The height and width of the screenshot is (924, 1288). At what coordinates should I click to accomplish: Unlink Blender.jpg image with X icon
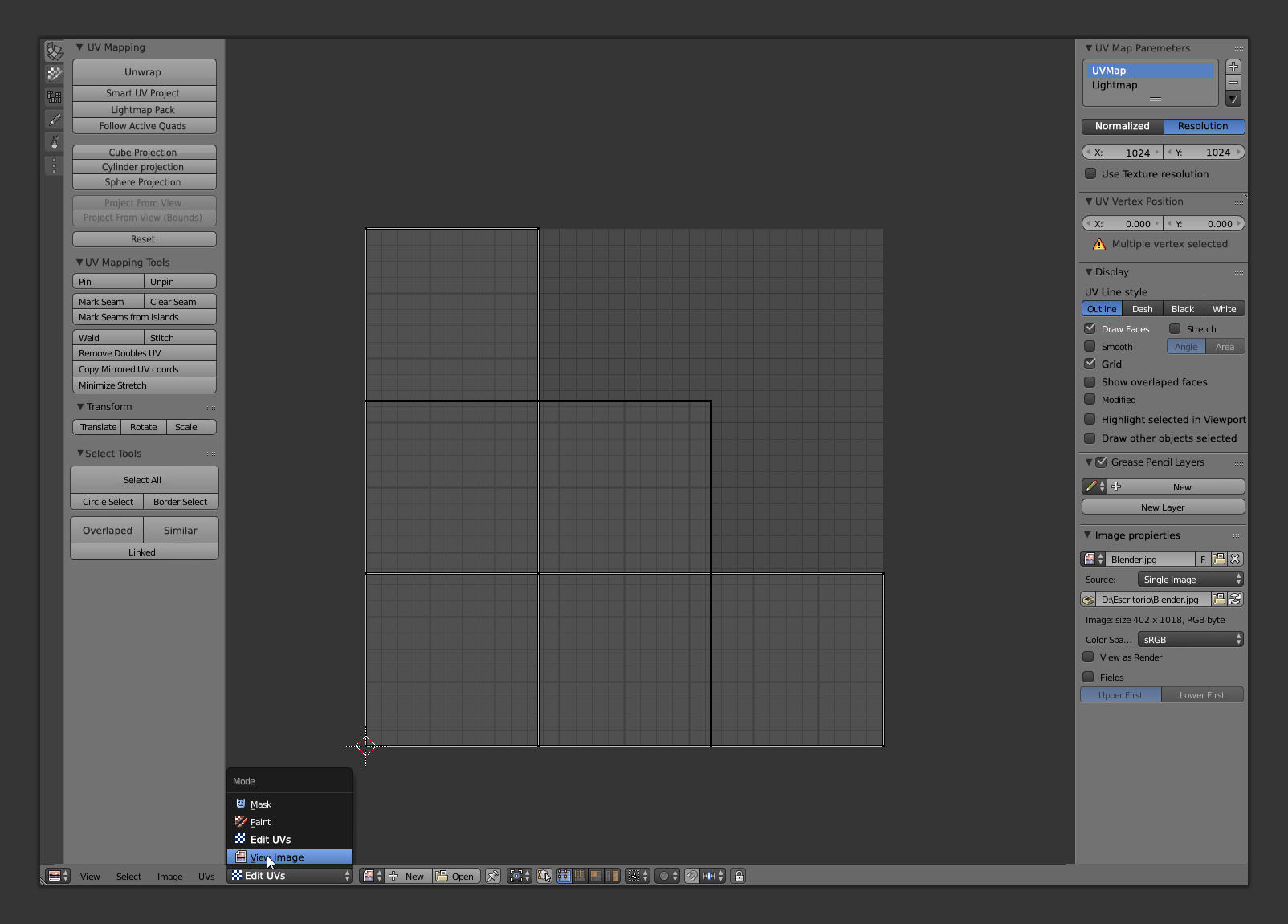click(1235, 559)
